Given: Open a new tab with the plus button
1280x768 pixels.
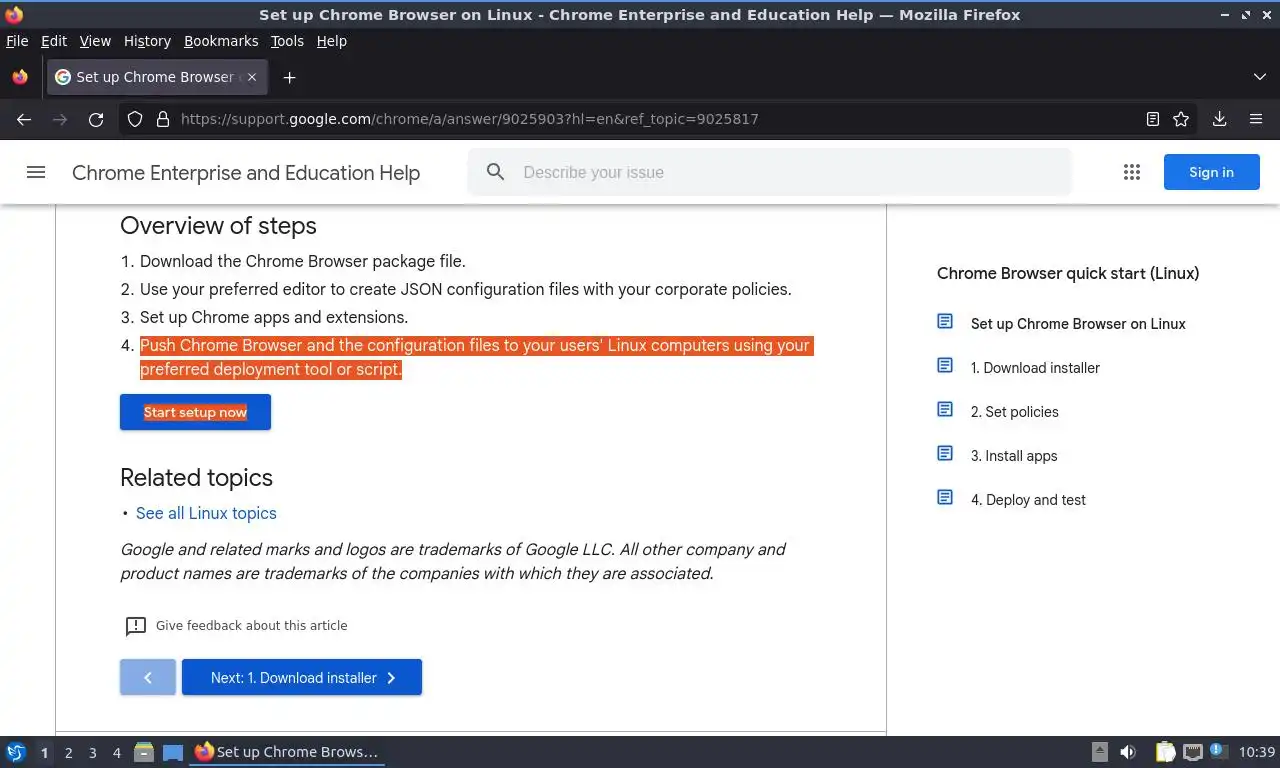Looking at the screenshot, I should click(289, 77).
